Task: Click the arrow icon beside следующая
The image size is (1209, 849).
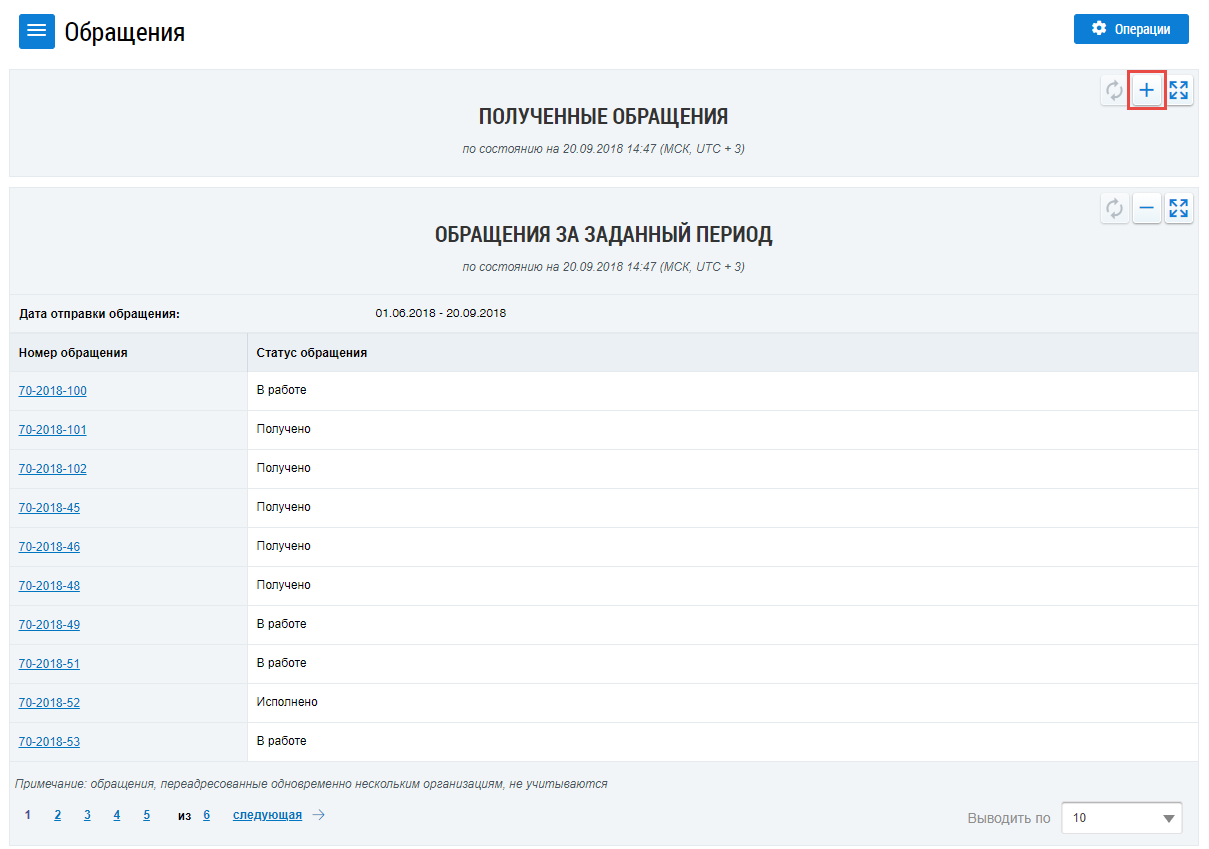Action: [x=319, y=815]
